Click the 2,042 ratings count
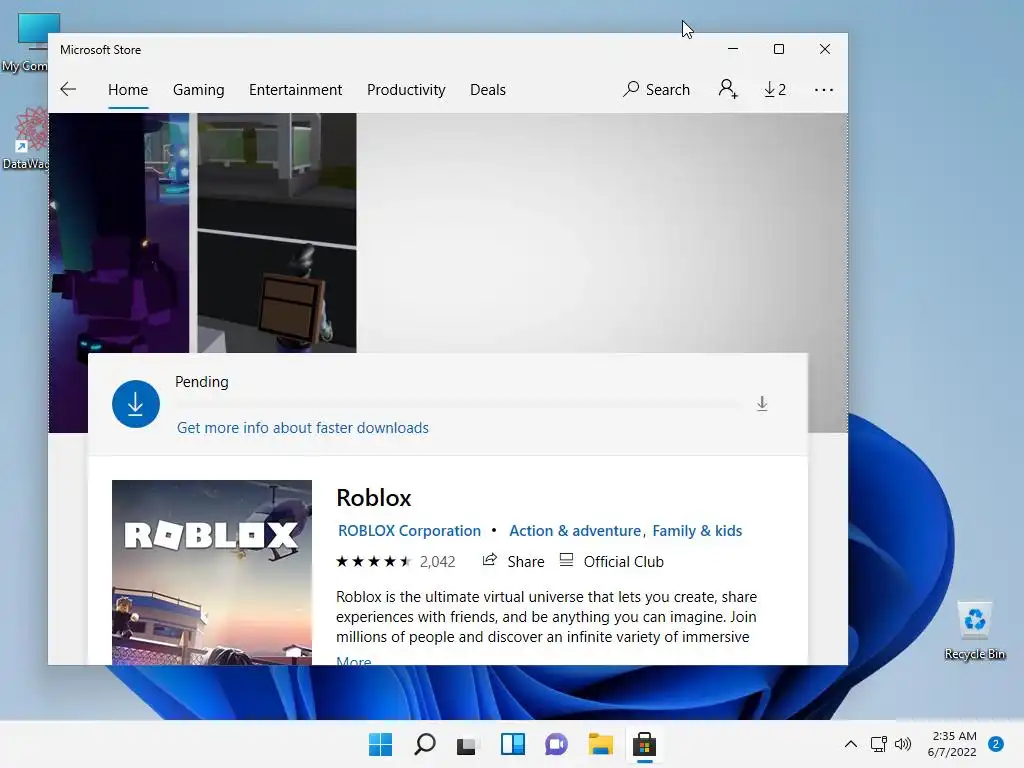Viewport: 1024px width, 768px height. pos(438,562)
